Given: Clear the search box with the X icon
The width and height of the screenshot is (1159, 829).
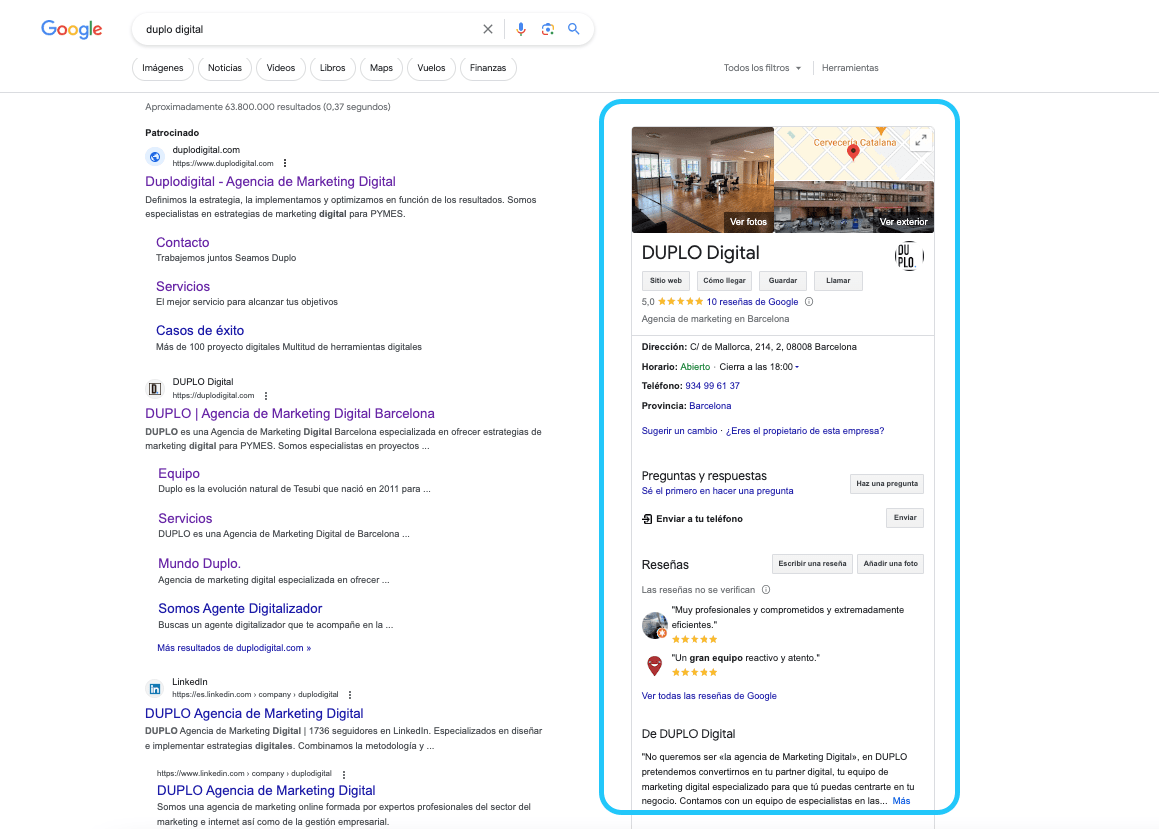Looking at the screenshot, I should pyautogui.click(x=488, y=30).
